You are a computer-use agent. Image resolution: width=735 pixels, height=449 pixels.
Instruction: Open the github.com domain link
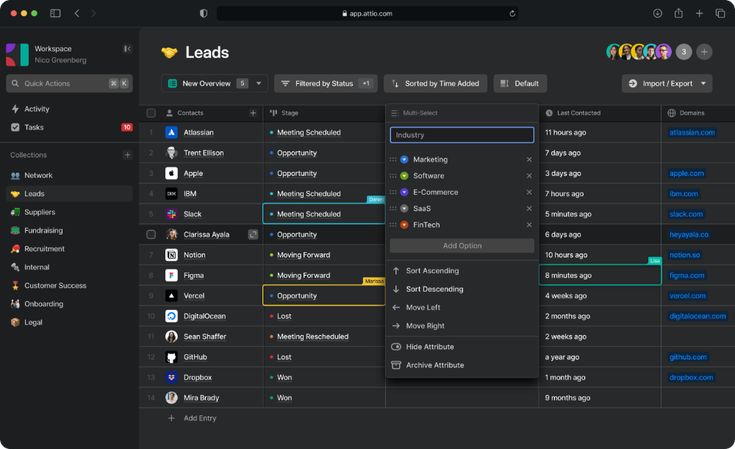pos(688,357)
